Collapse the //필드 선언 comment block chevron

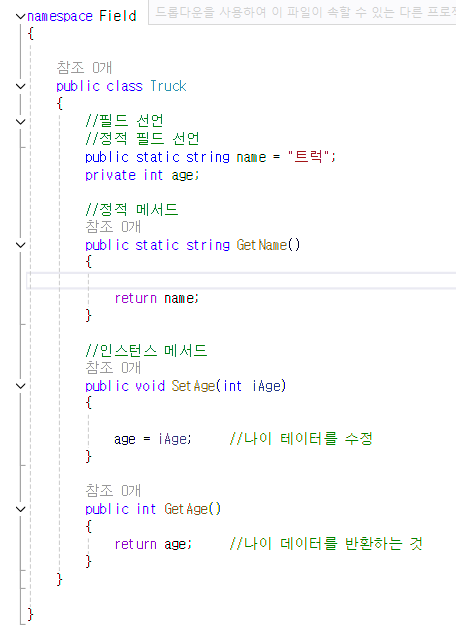20,121
